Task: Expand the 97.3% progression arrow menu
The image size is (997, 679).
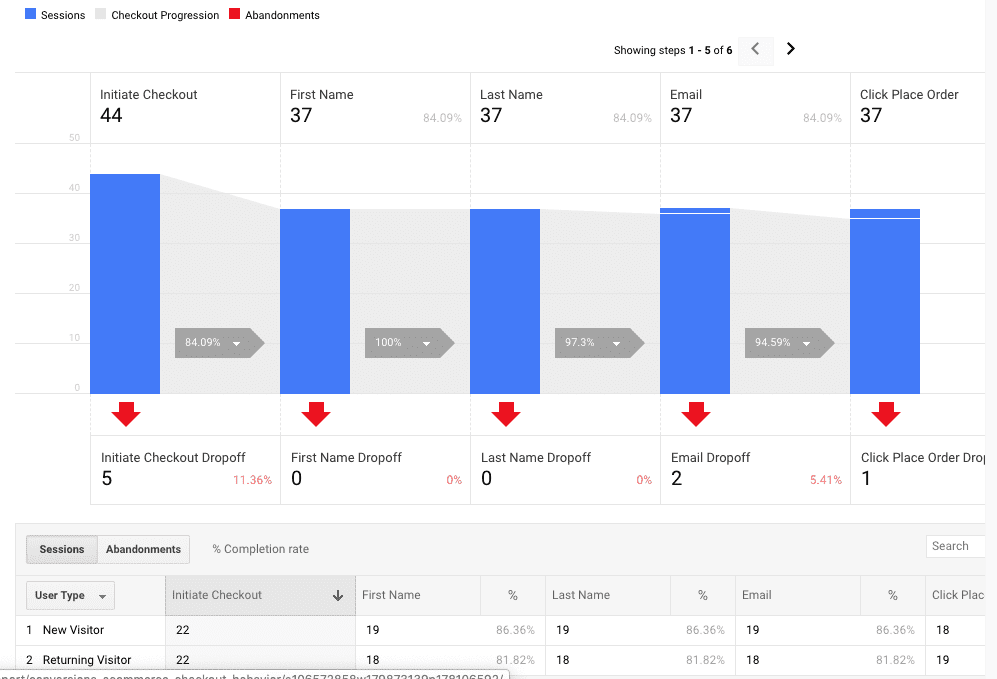Action: (617, 343)
